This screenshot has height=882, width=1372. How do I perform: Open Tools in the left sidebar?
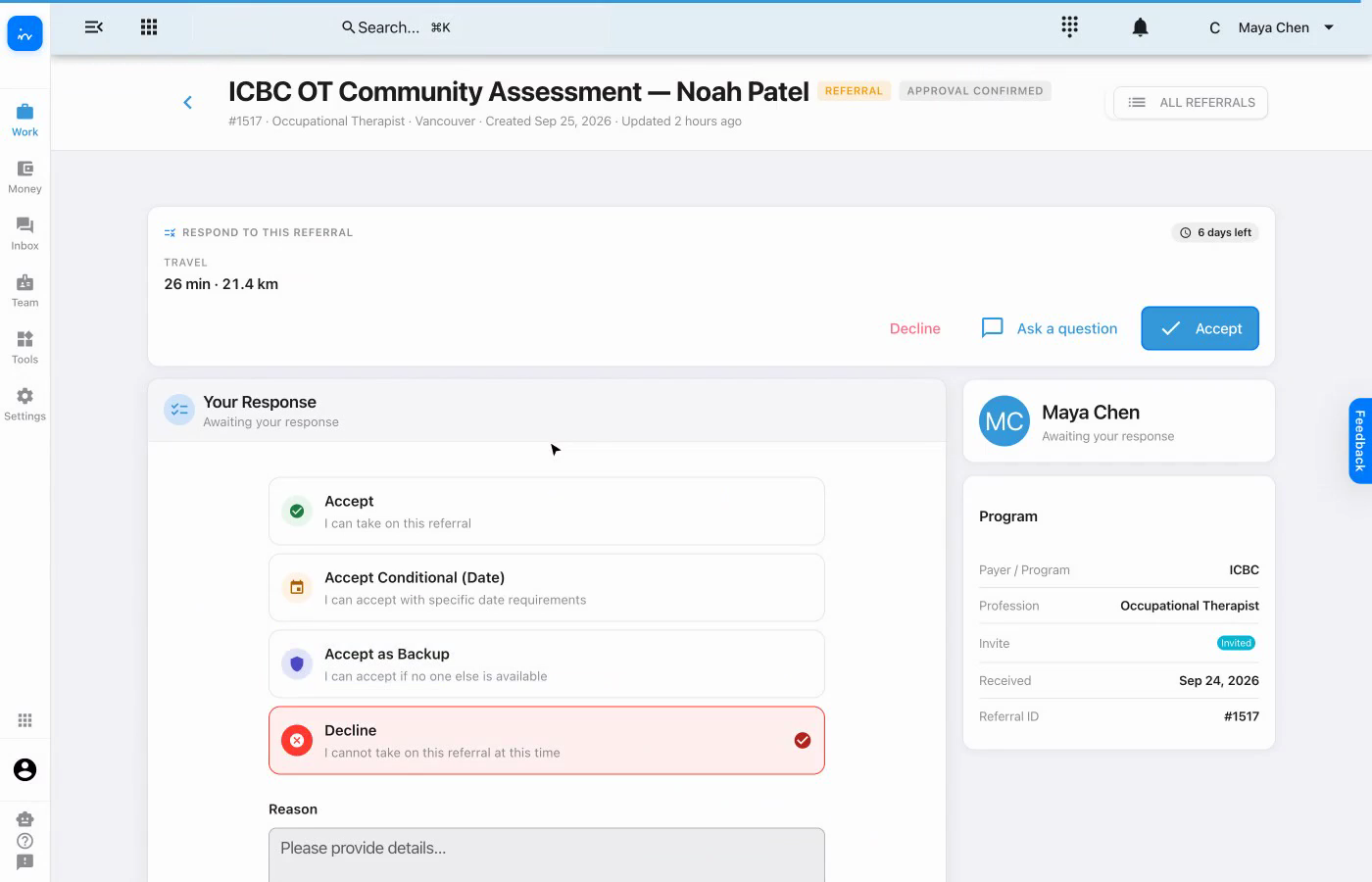click(x=24, y=347)
